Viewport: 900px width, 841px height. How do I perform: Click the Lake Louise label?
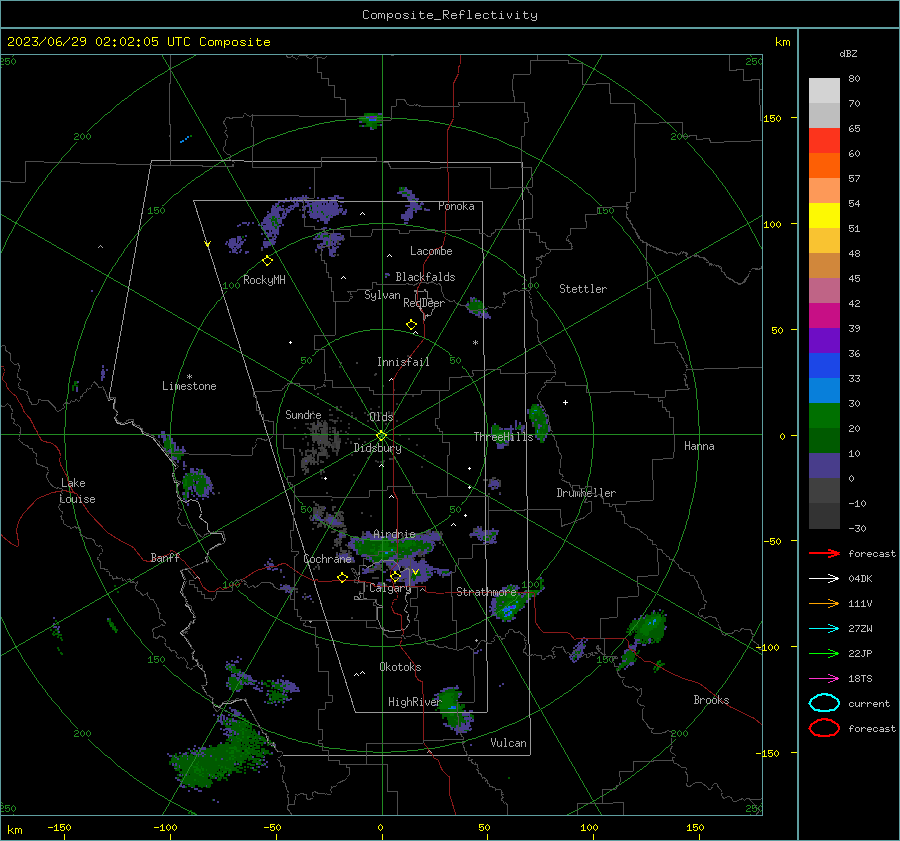click(77, 491)
